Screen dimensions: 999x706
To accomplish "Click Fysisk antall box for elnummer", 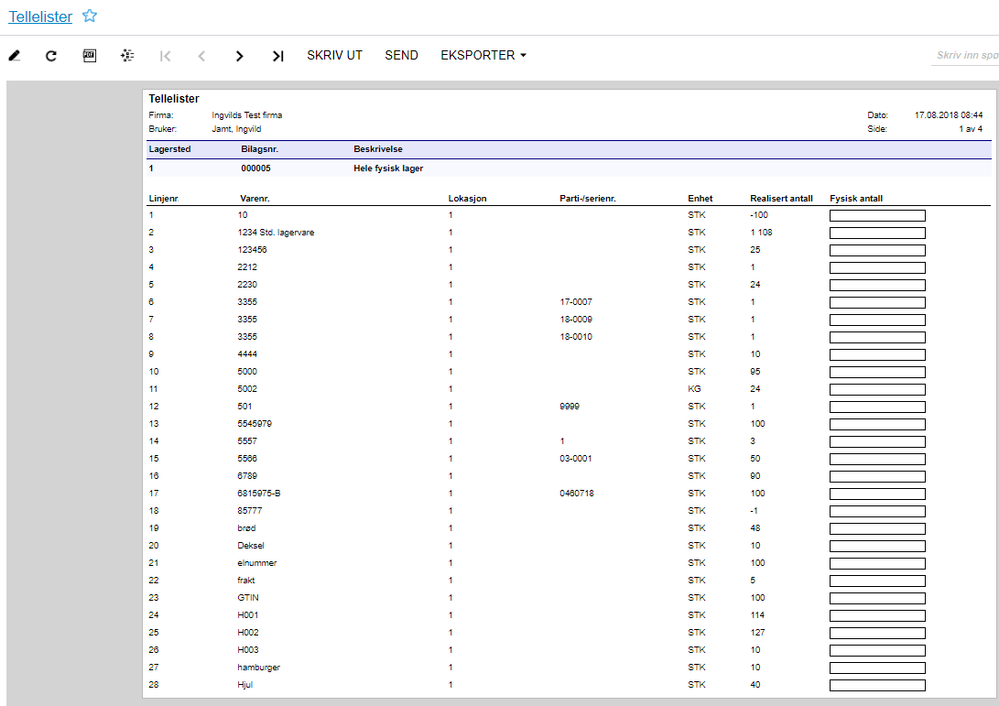I will pyautogui.click(x=877, y=564).
